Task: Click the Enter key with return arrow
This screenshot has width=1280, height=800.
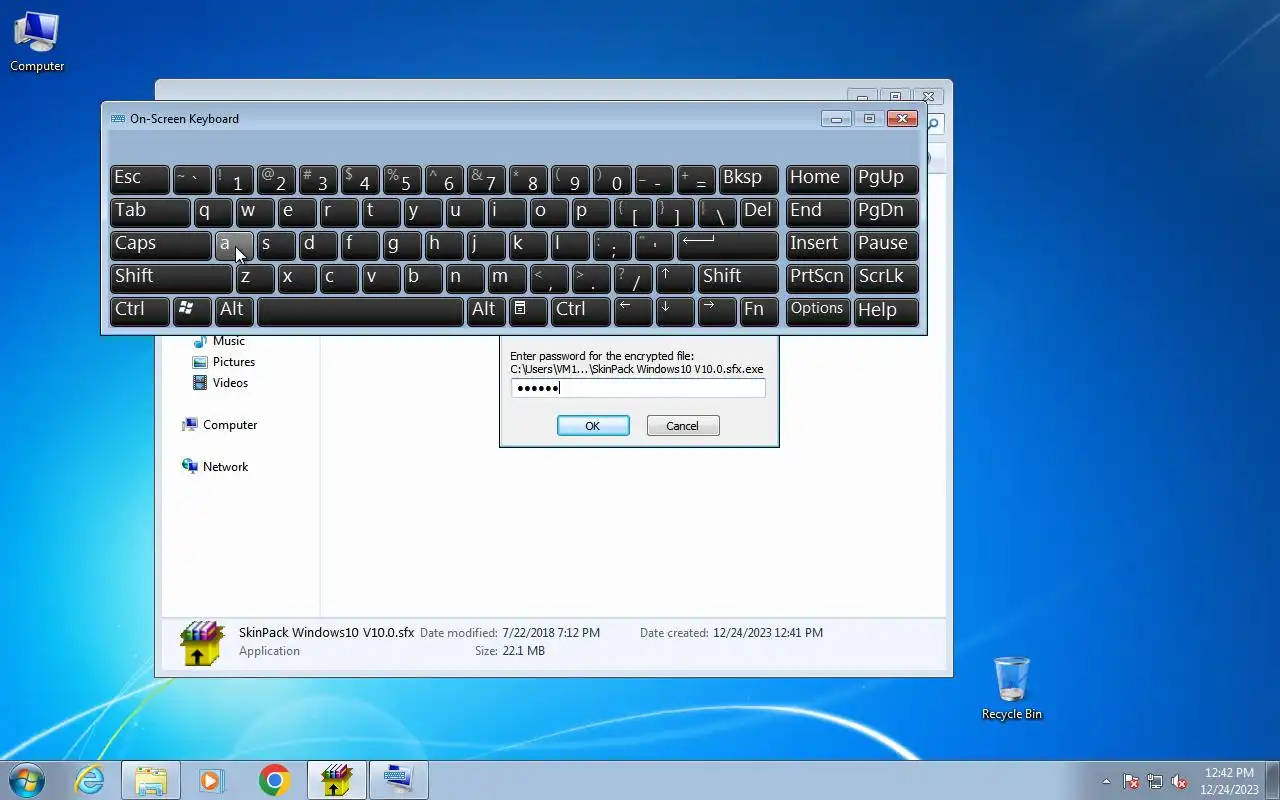Action: 727,245
